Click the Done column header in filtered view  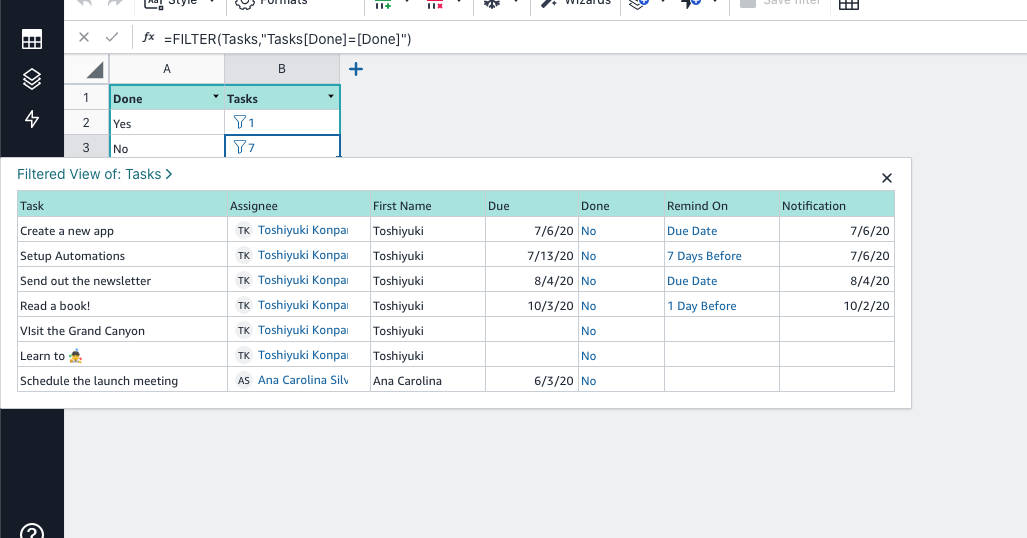pos(621,205)
